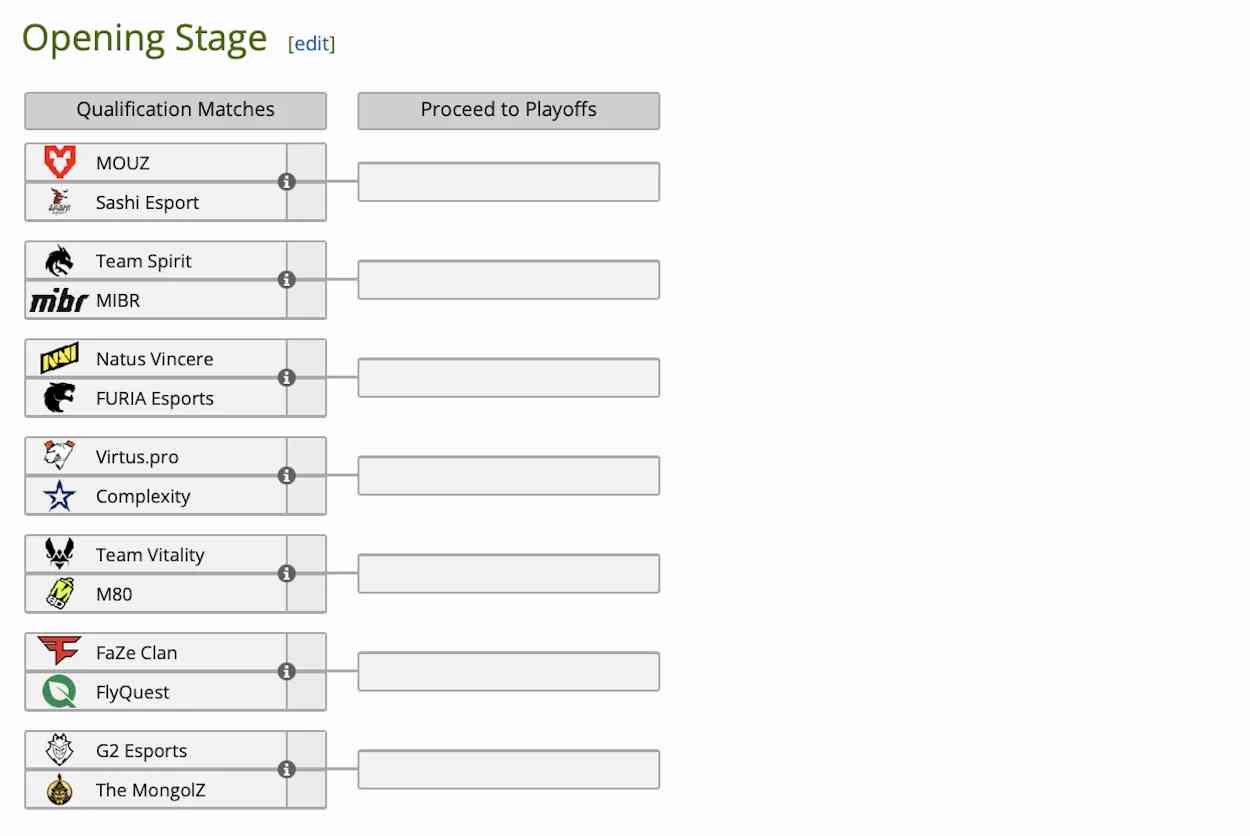
Task: Click the Qualification Matches column header
Action: point(175,110)
